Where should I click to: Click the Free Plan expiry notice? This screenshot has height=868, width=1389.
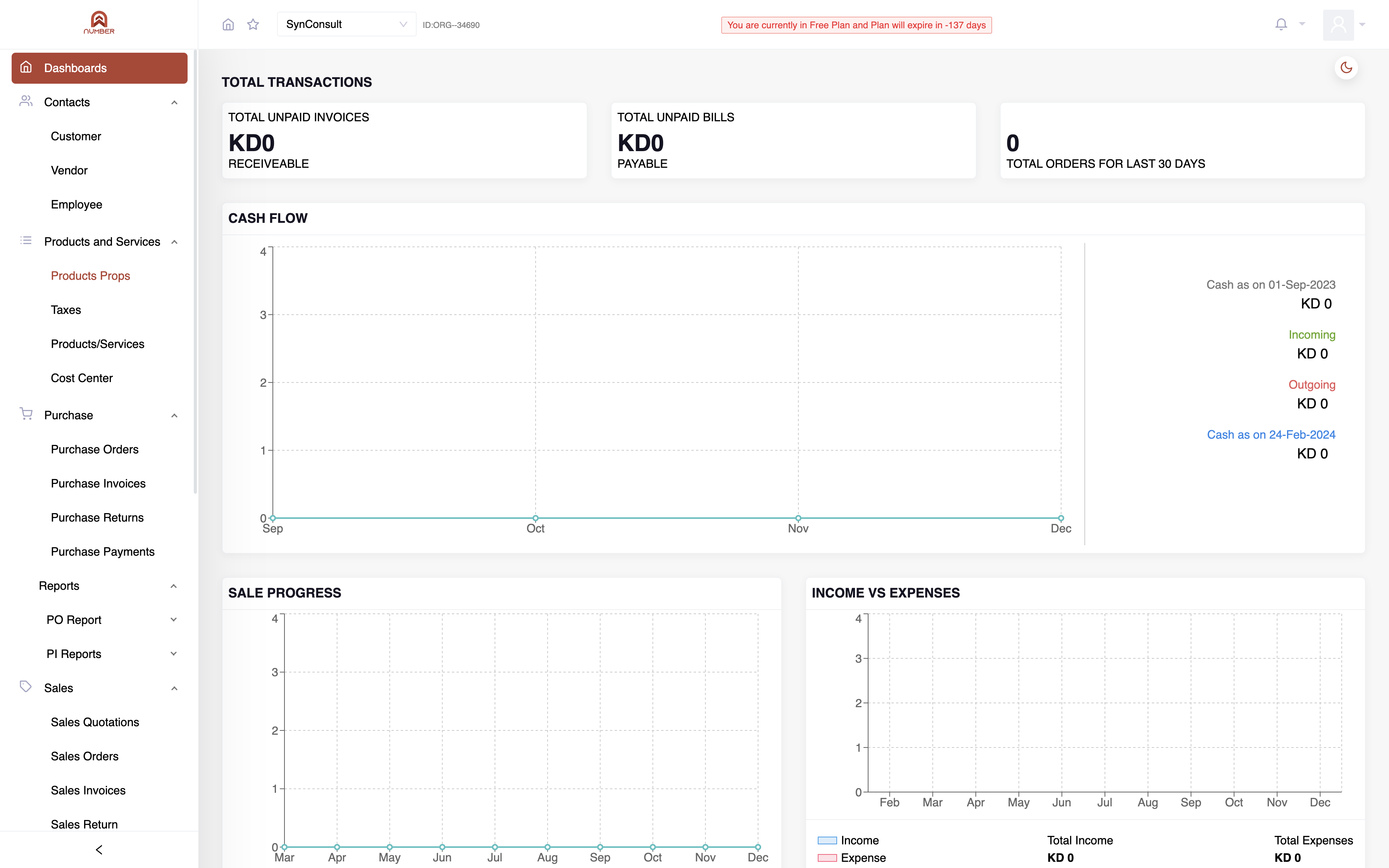pyautogui.click(x=856, y=25)
